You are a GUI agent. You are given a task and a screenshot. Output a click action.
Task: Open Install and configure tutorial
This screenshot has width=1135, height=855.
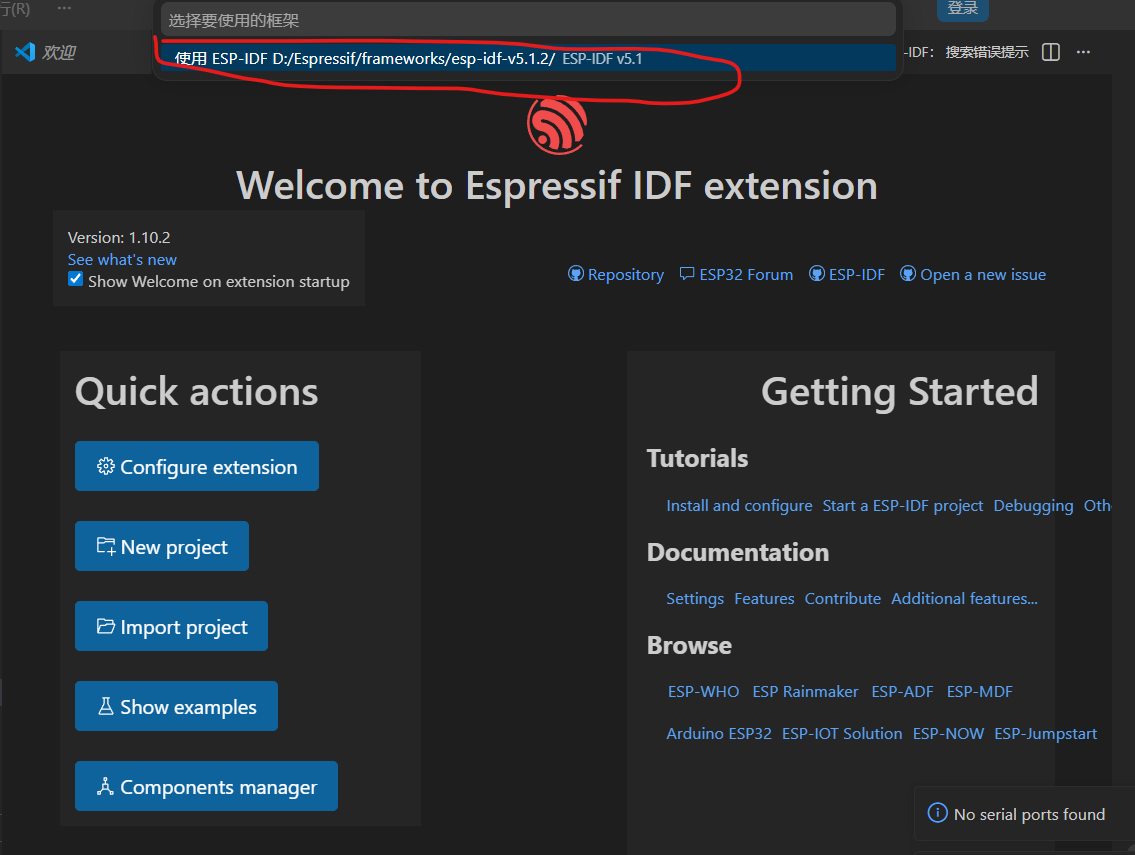[739, 505]
